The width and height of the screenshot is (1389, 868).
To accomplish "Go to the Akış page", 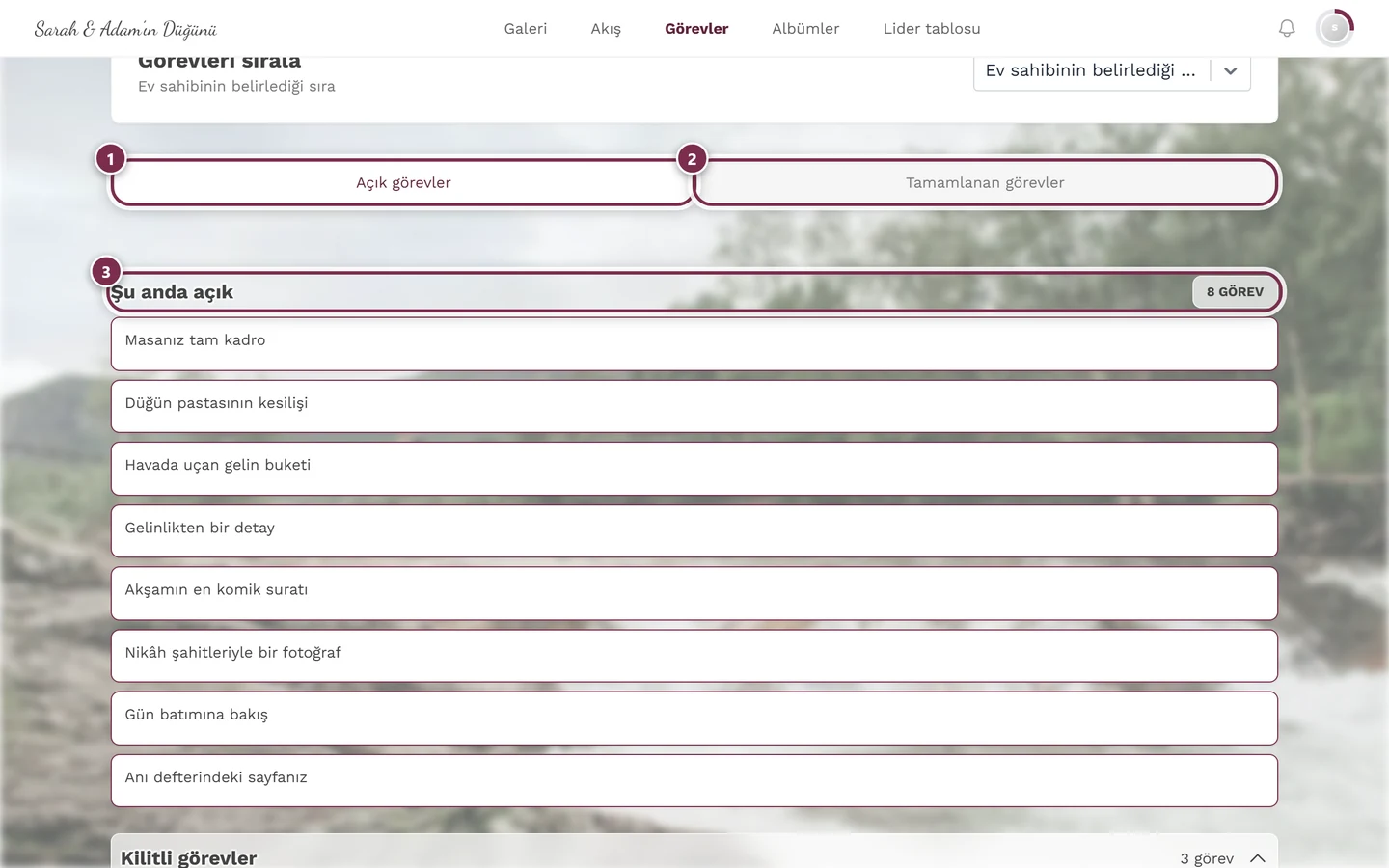I will 606,29.
